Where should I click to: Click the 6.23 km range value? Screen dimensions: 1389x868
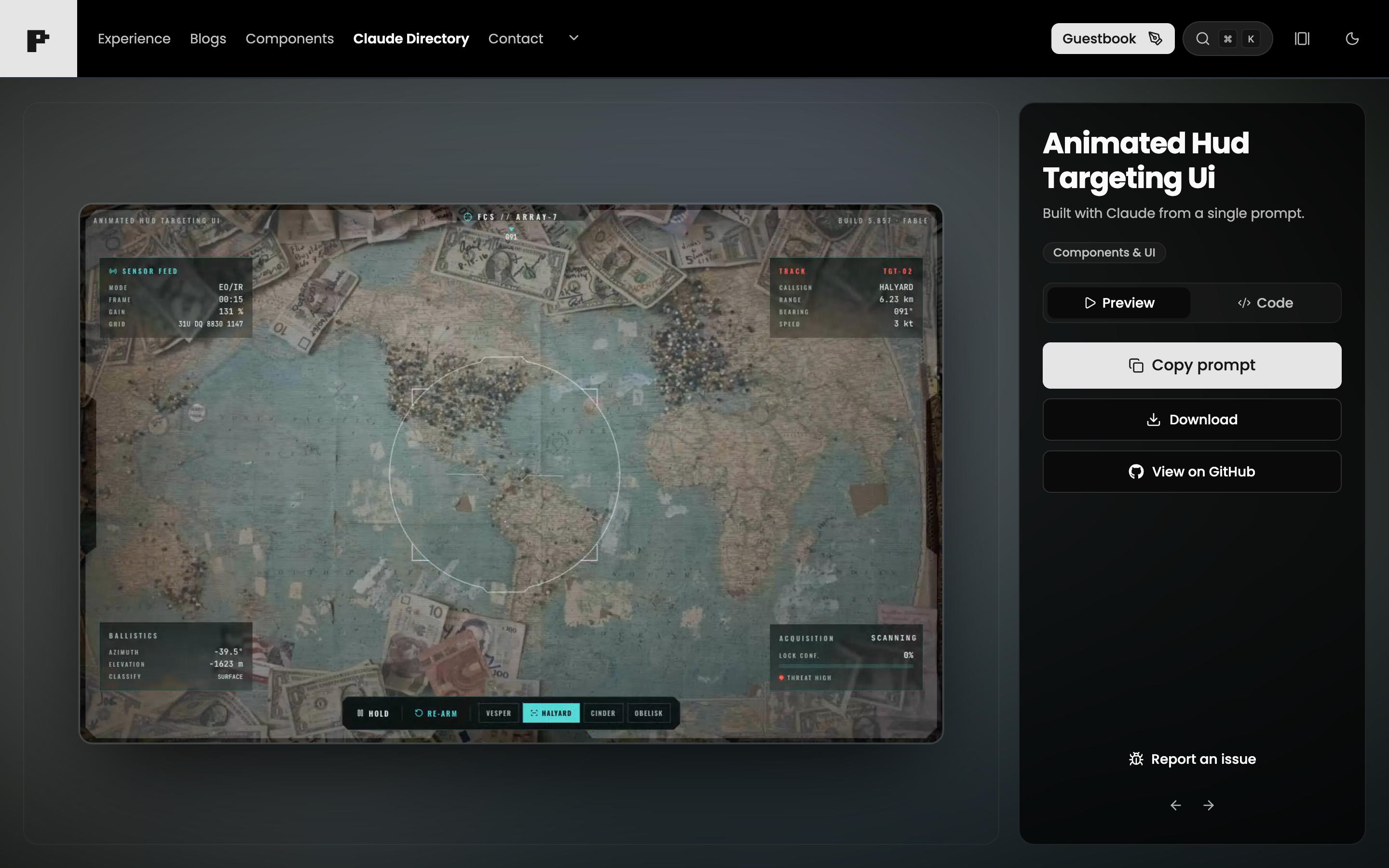(896, 299)
